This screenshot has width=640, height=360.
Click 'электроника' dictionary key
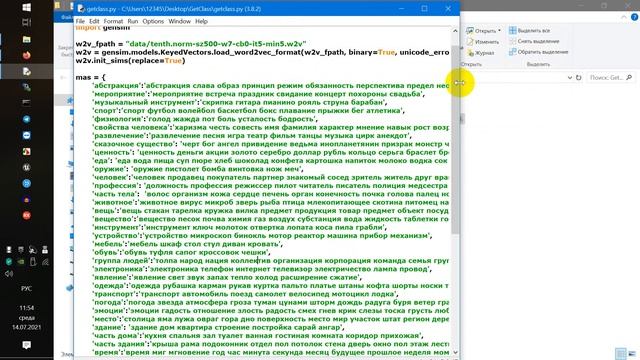tap(119, 269)
